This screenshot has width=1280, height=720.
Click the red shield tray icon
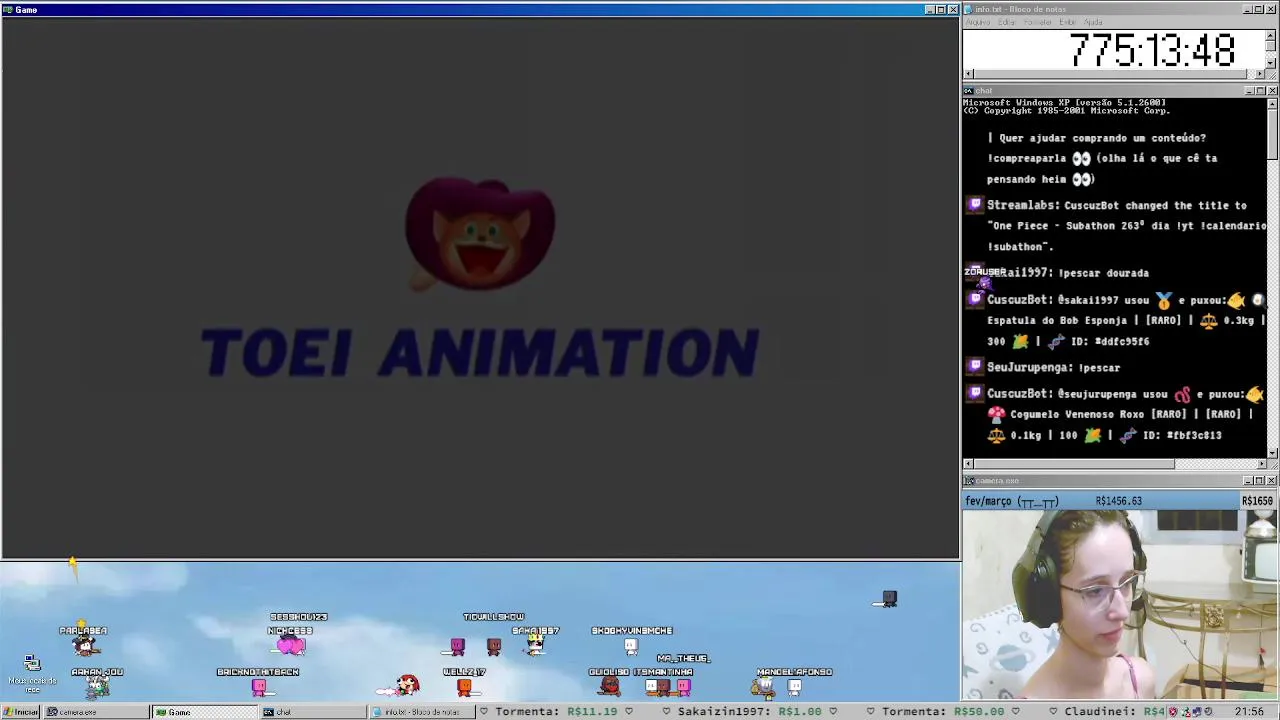[x=1174, y=712]
